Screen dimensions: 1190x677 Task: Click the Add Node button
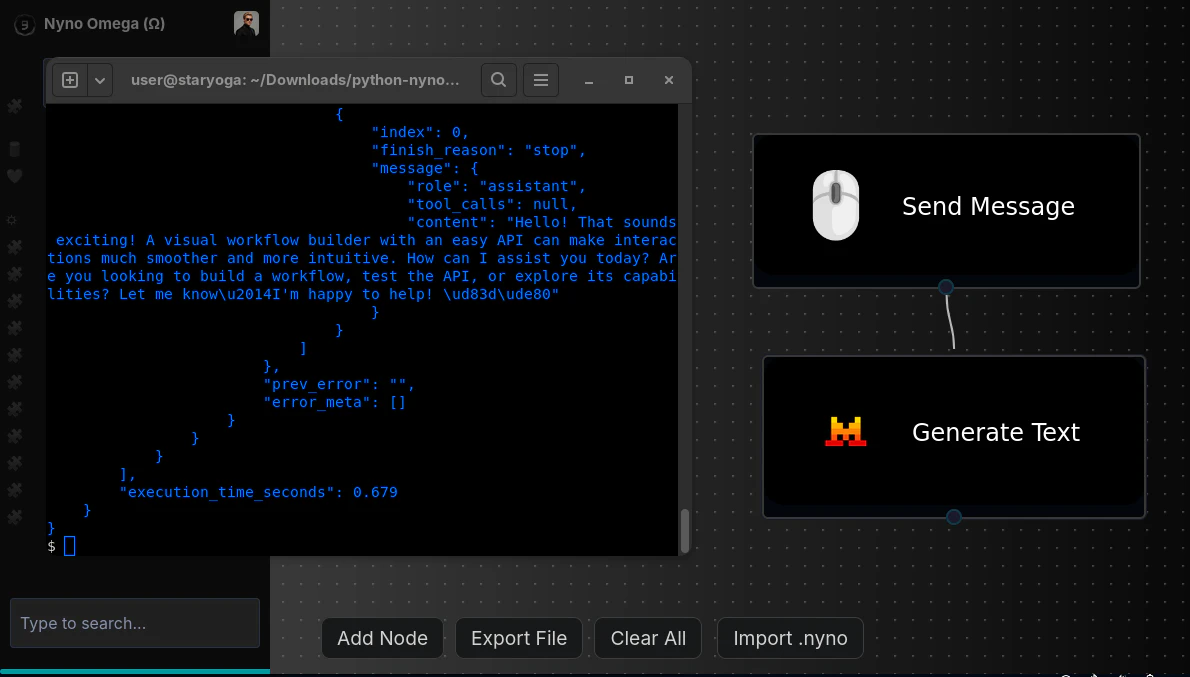(382, 638)
